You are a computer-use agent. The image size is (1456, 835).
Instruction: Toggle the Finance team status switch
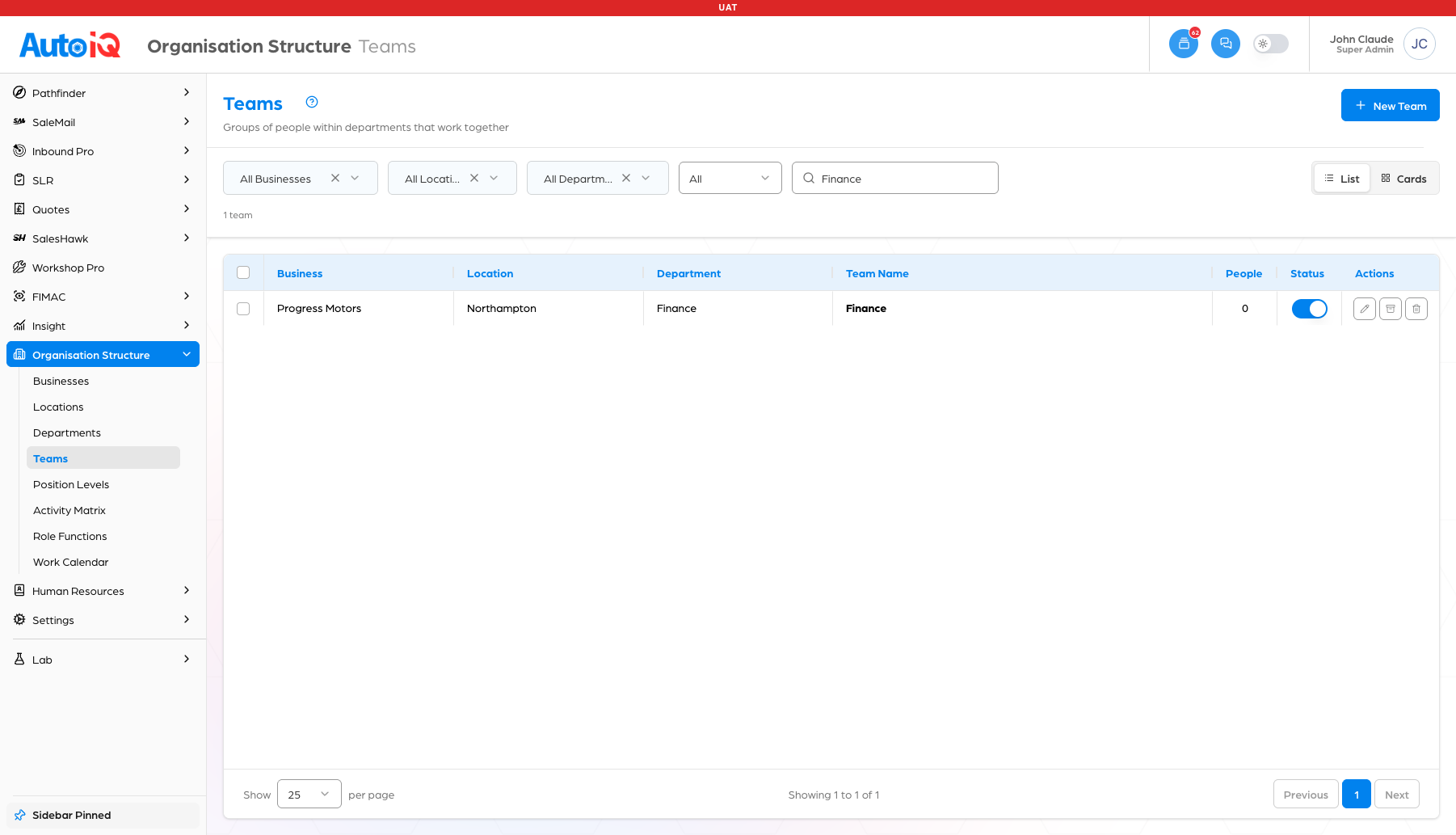tap(1309, 309)
